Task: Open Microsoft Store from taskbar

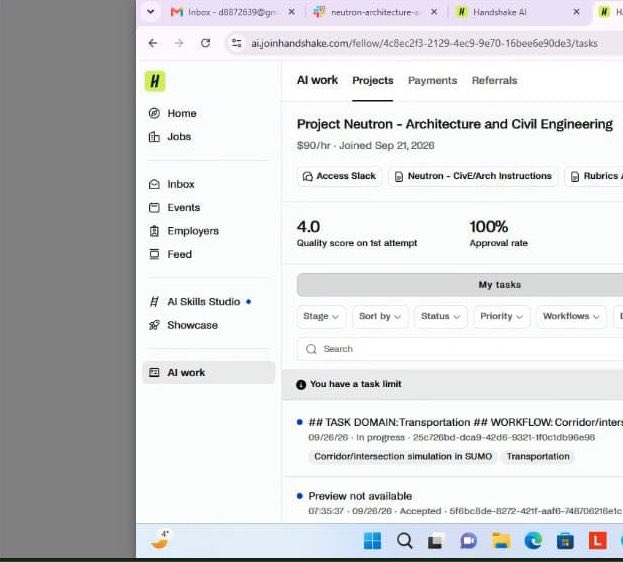Action: coord(565,541)
